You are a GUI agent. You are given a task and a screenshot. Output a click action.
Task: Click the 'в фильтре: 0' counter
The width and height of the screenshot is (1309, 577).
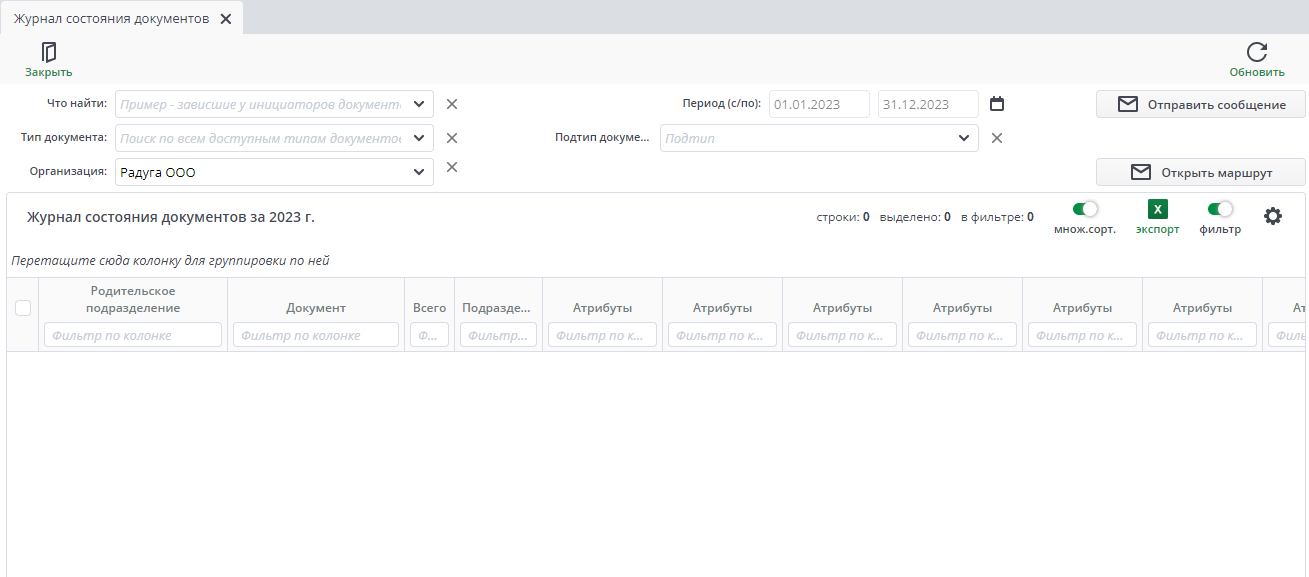997,216
